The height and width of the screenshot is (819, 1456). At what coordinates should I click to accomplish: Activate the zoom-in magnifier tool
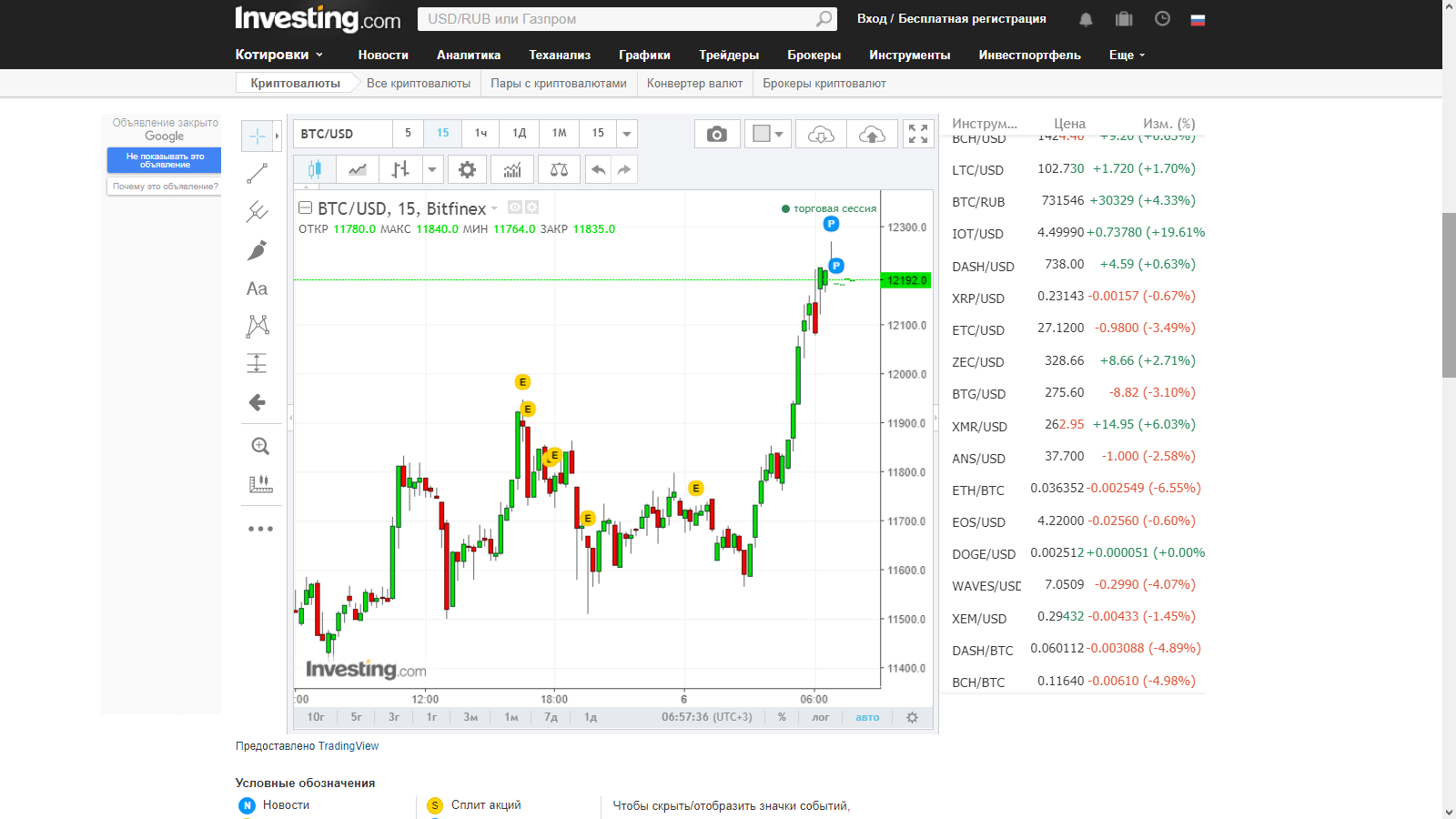pyautogui.click(x=260, y=446)
